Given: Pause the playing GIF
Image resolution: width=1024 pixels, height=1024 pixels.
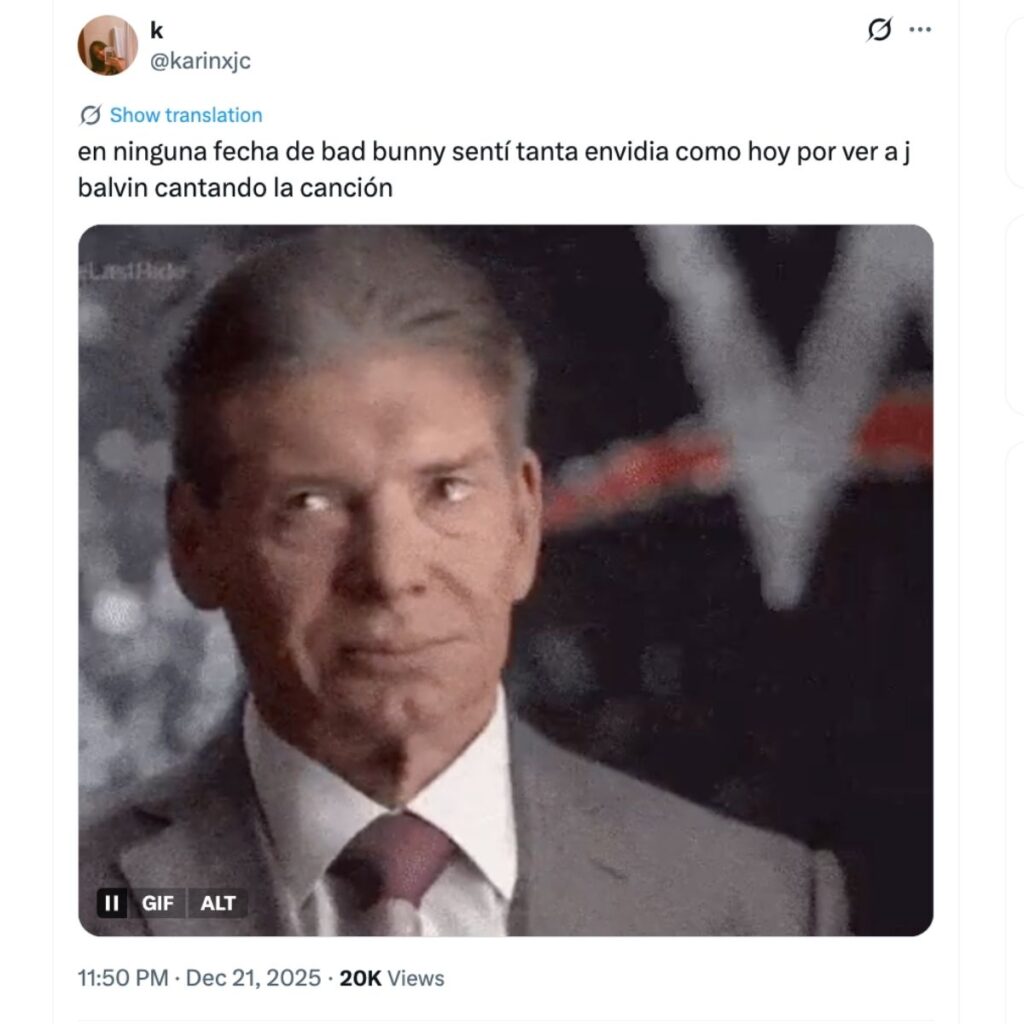Looking at the screenshot, I should [112, 903].
